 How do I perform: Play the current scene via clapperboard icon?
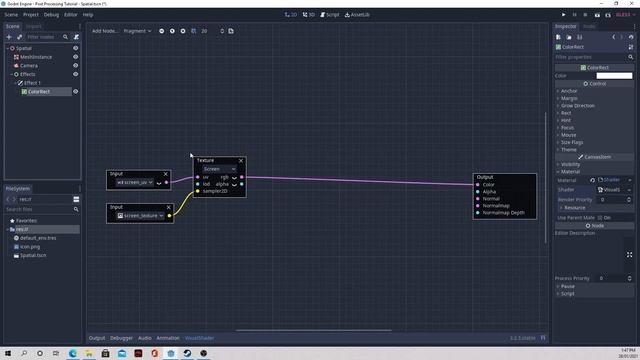(597, 15)
